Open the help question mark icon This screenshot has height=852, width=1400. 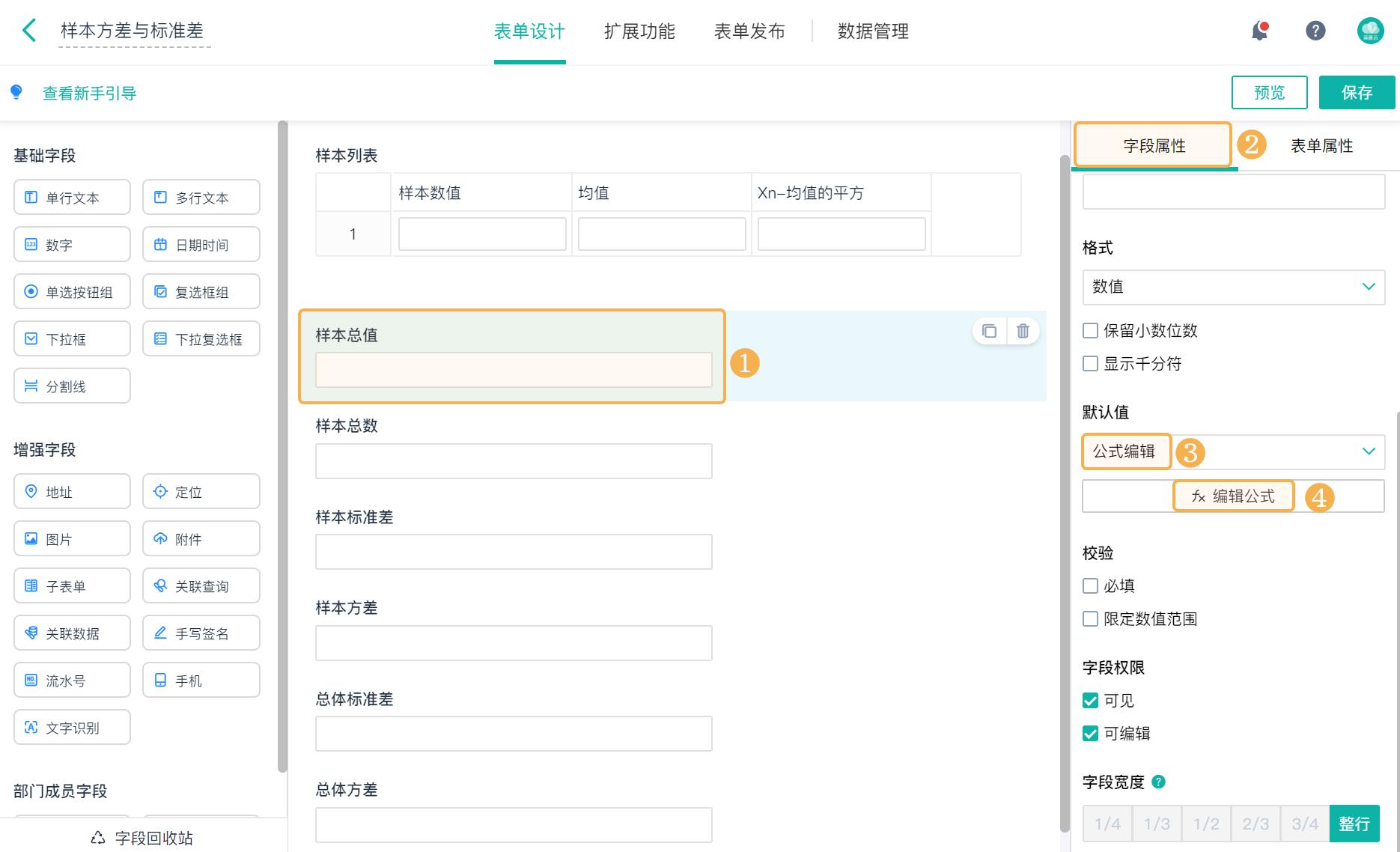(1315, 31)
